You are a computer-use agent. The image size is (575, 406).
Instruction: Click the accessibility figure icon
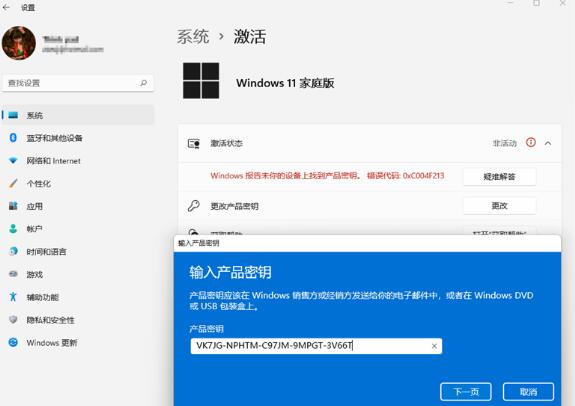click(x=13, y=297)
